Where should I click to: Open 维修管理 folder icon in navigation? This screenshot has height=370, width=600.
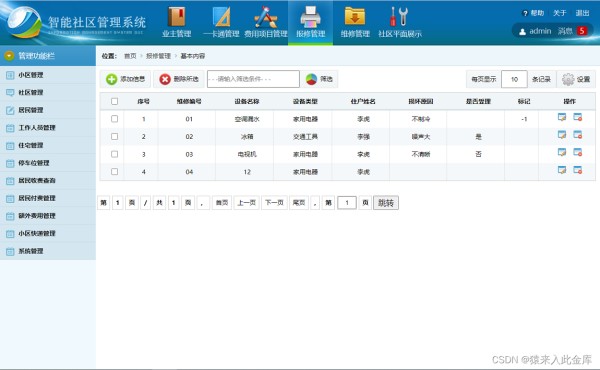coord(355,23)
